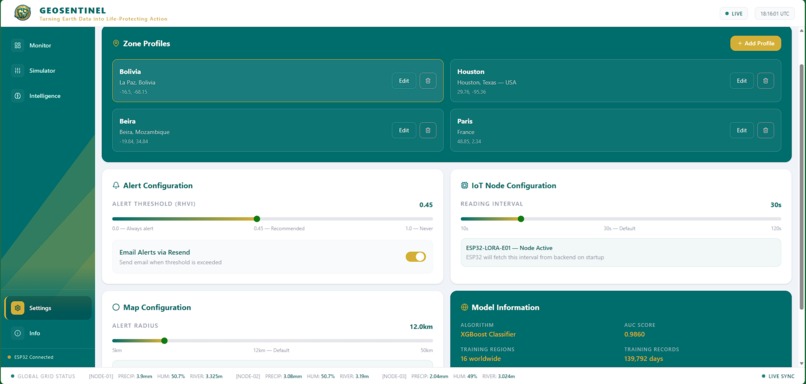Image resolution: width=806 pixels, height=384 pixels.
Task: Delete the Houston zone profile
Action: 765,81
